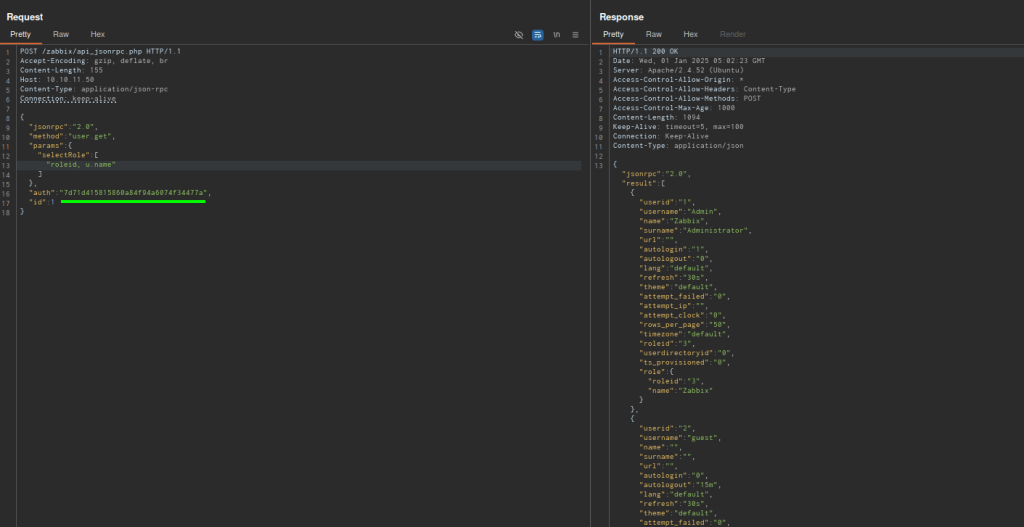Open the Request hamburger options menu
The width and height of the screenshot is (1024, 527).
tap(575, 34)
